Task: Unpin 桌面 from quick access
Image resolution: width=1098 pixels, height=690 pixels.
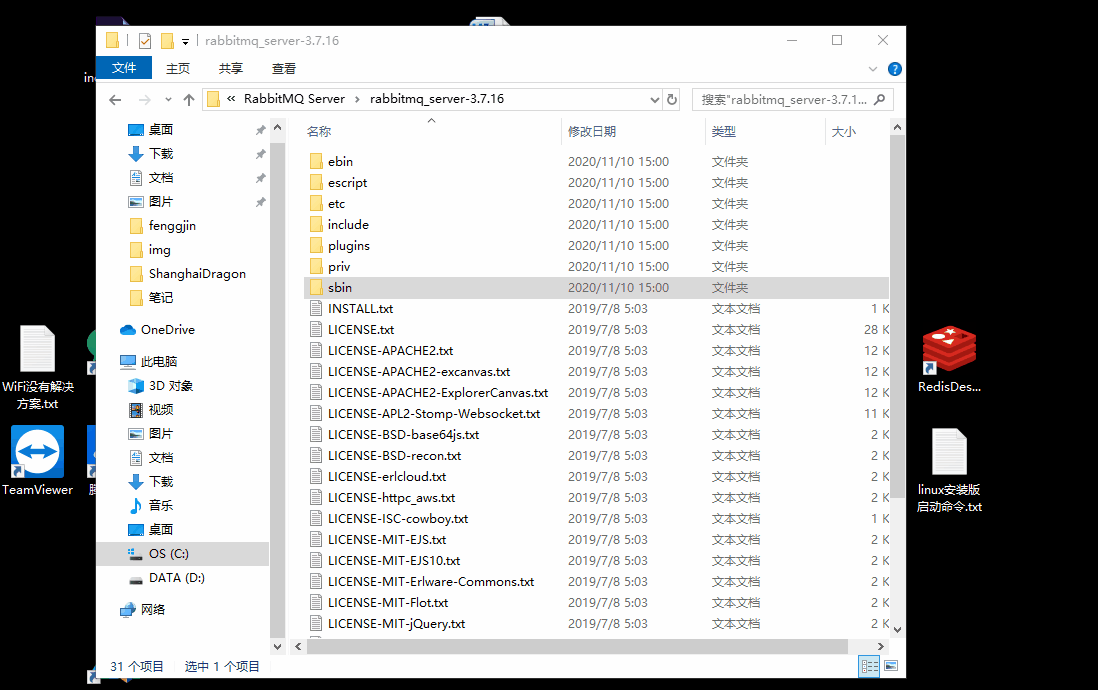Action: coord(260,130)
